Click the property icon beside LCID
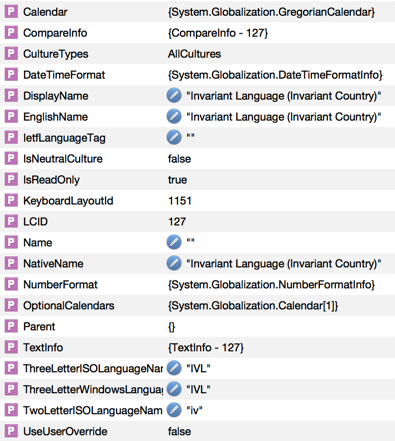Screen dimensions: 395x441 (11, 222)
